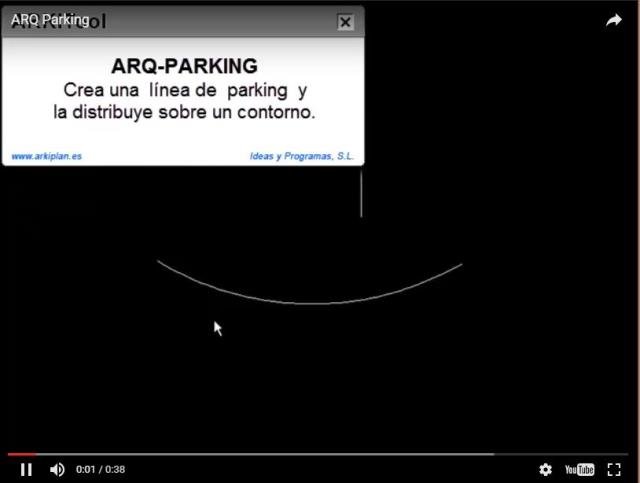
Task: Click the ARQ-PARKING heading text
Action: point(184,66)
